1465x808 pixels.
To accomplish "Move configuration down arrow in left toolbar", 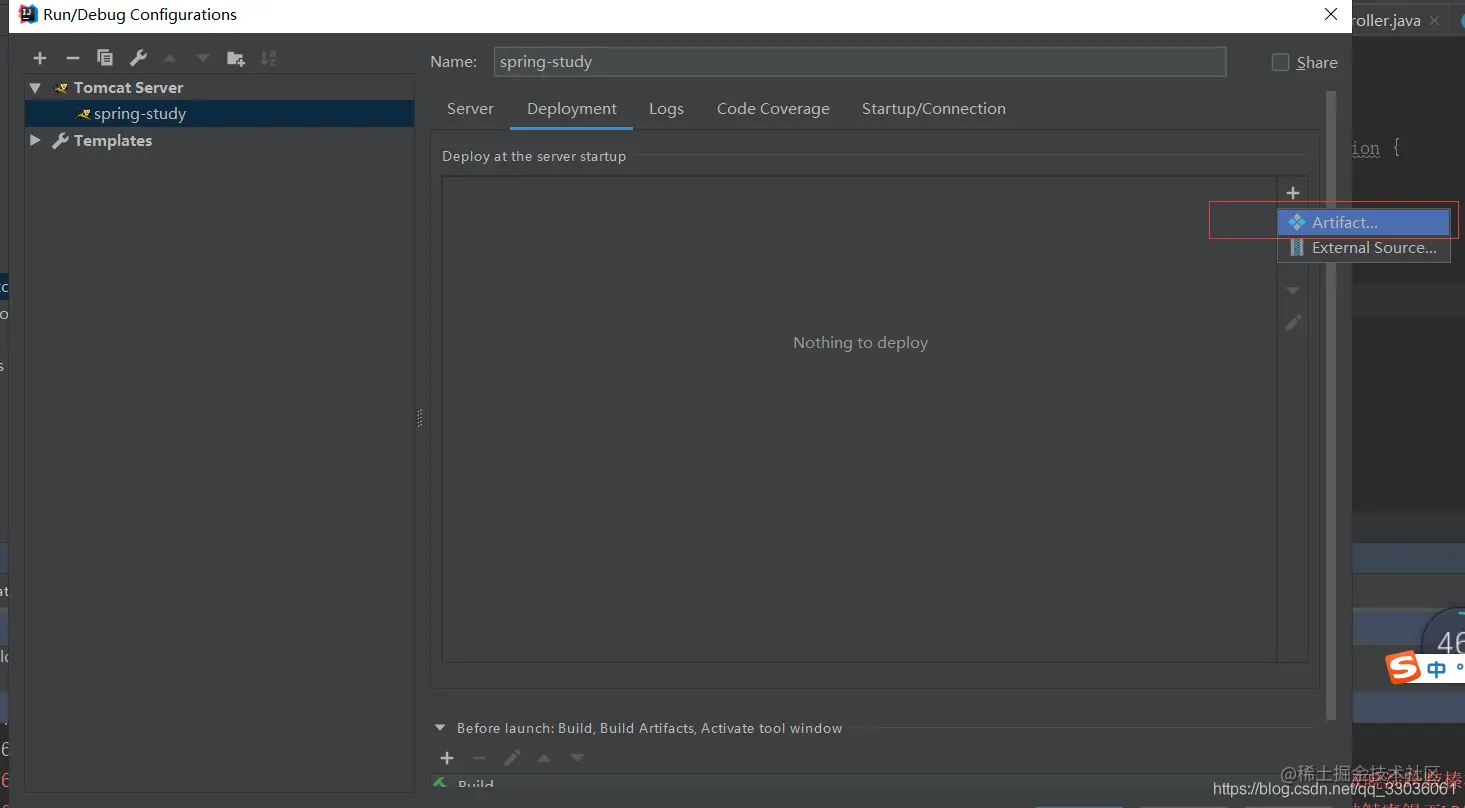I will [203, 59].
